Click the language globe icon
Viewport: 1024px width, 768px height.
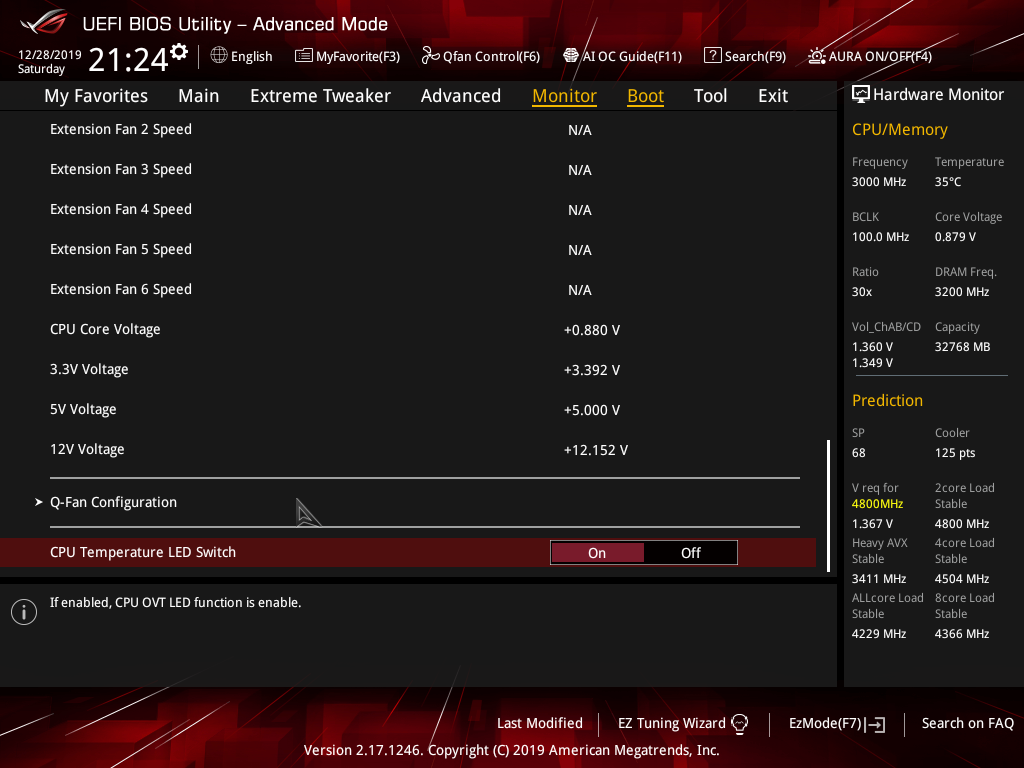pos(219,56)
